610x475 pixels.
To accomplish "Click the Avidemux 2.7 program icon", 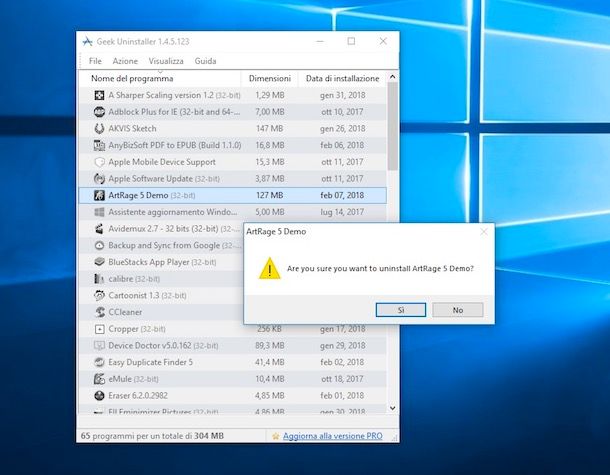I will (99, 229).
